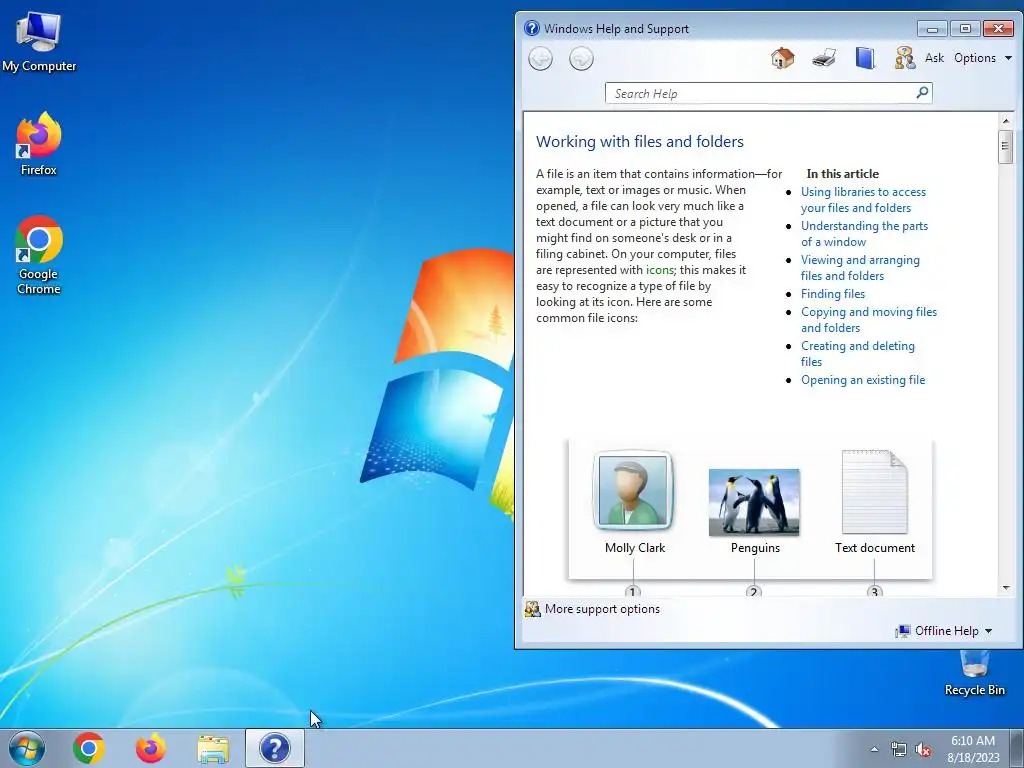Viewport: 1024px width, 768px height.
Task: Click the 'In this article' heading text
Action: tap(842, 174)
